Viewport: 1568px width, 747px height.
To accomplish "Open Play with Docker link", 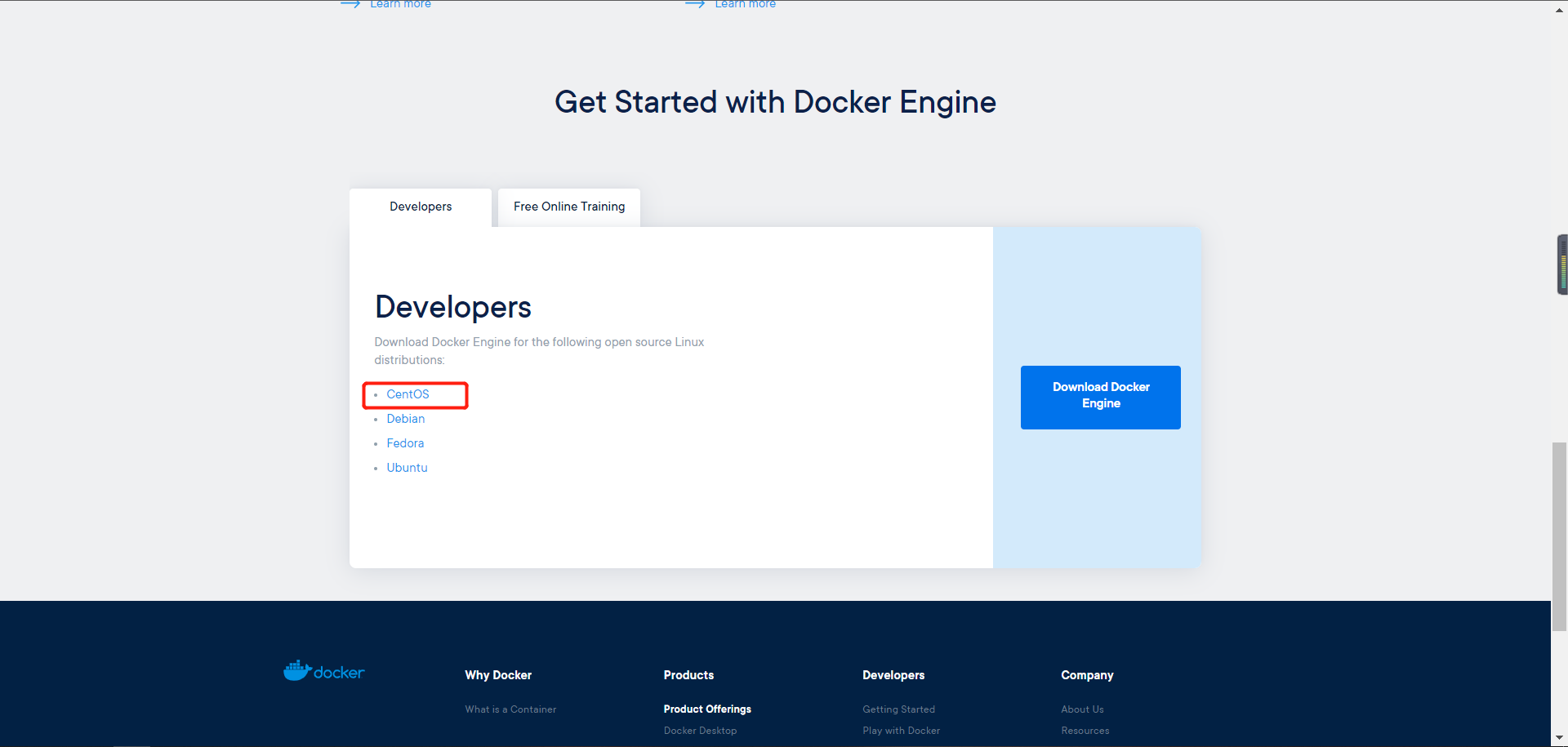I will coord(901,731).
